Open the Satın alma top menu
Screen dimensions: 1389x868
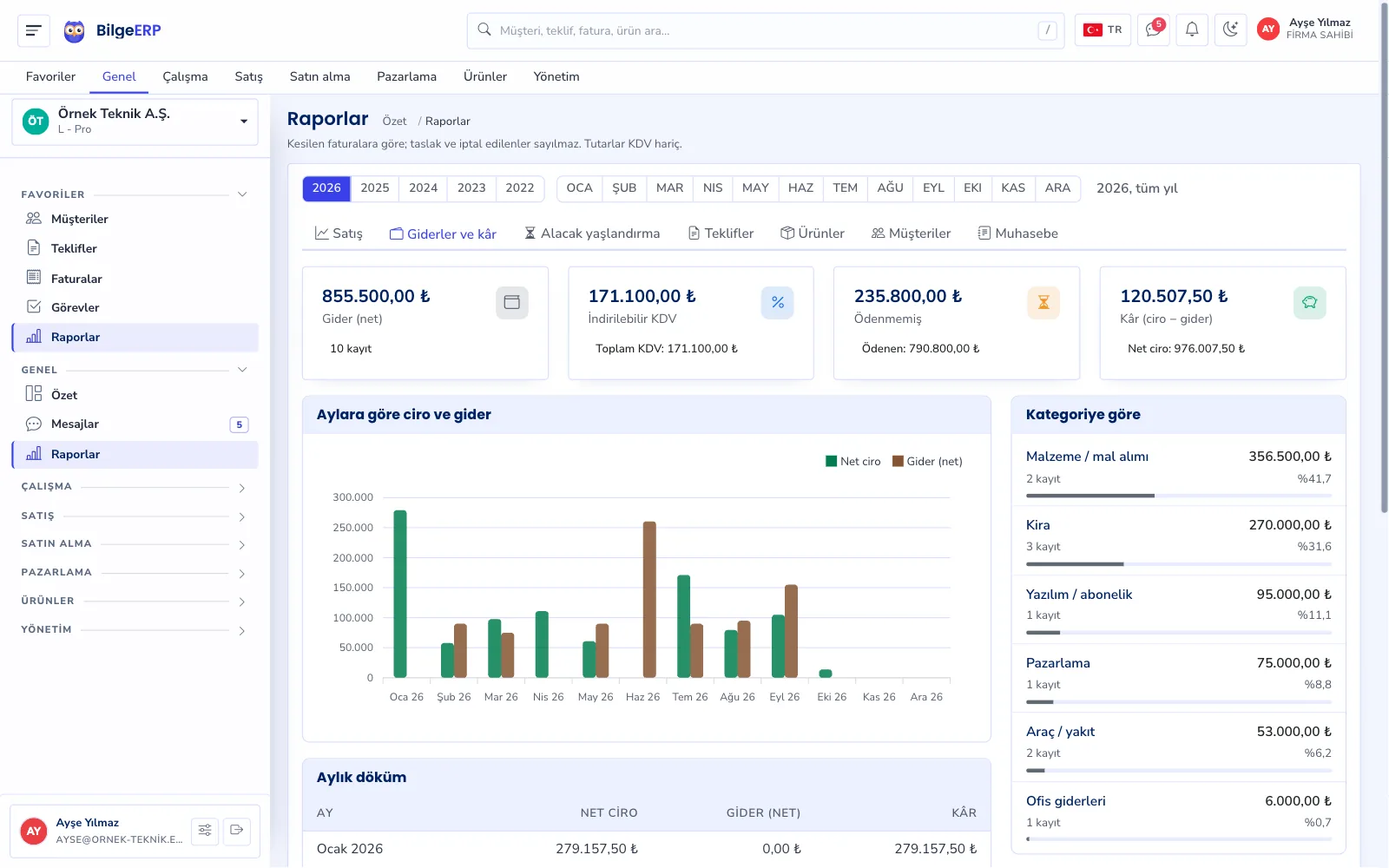click(319, 76)
